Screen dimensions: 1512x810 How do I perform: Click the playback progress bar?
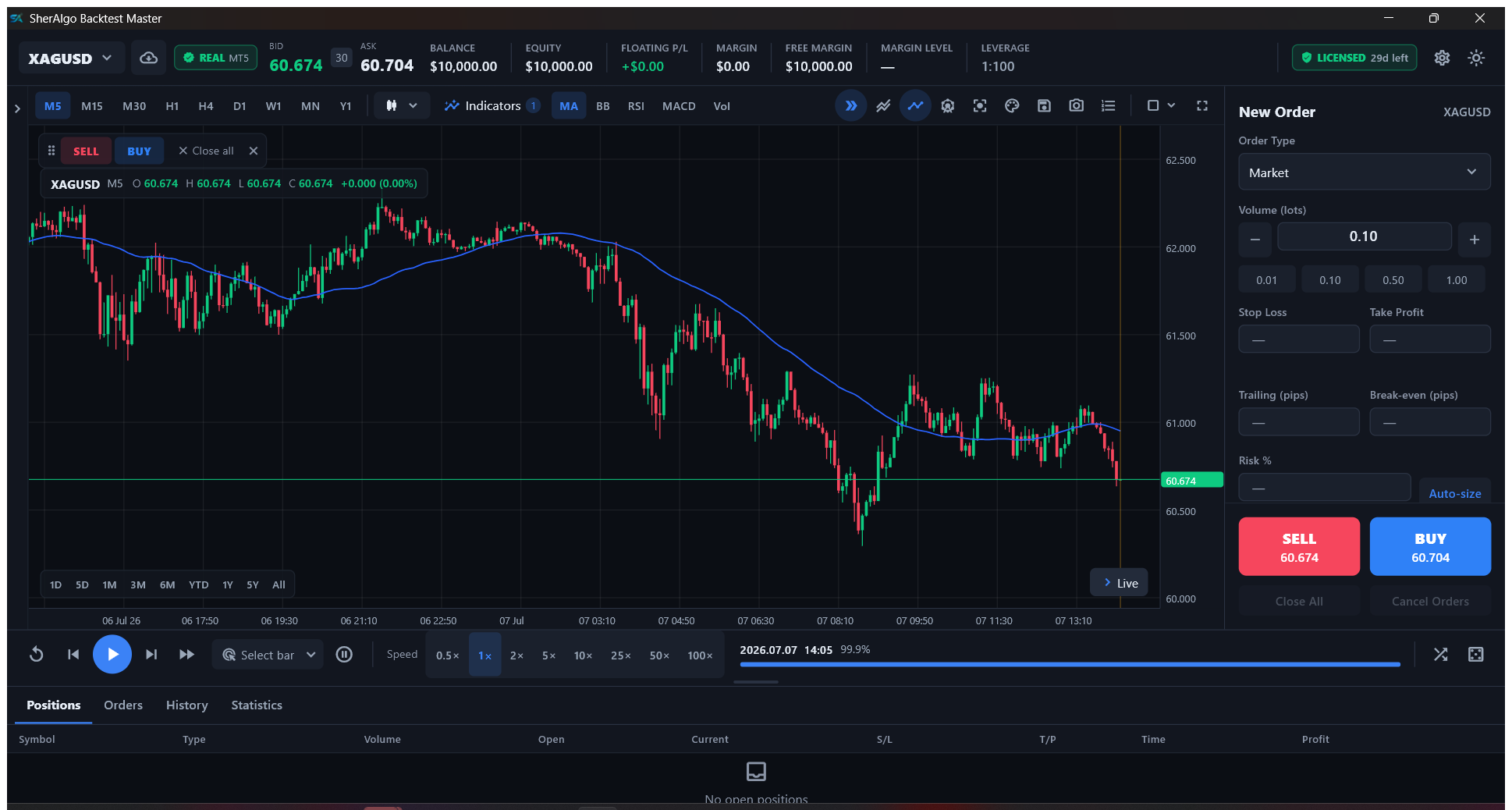click(1070, 665)
